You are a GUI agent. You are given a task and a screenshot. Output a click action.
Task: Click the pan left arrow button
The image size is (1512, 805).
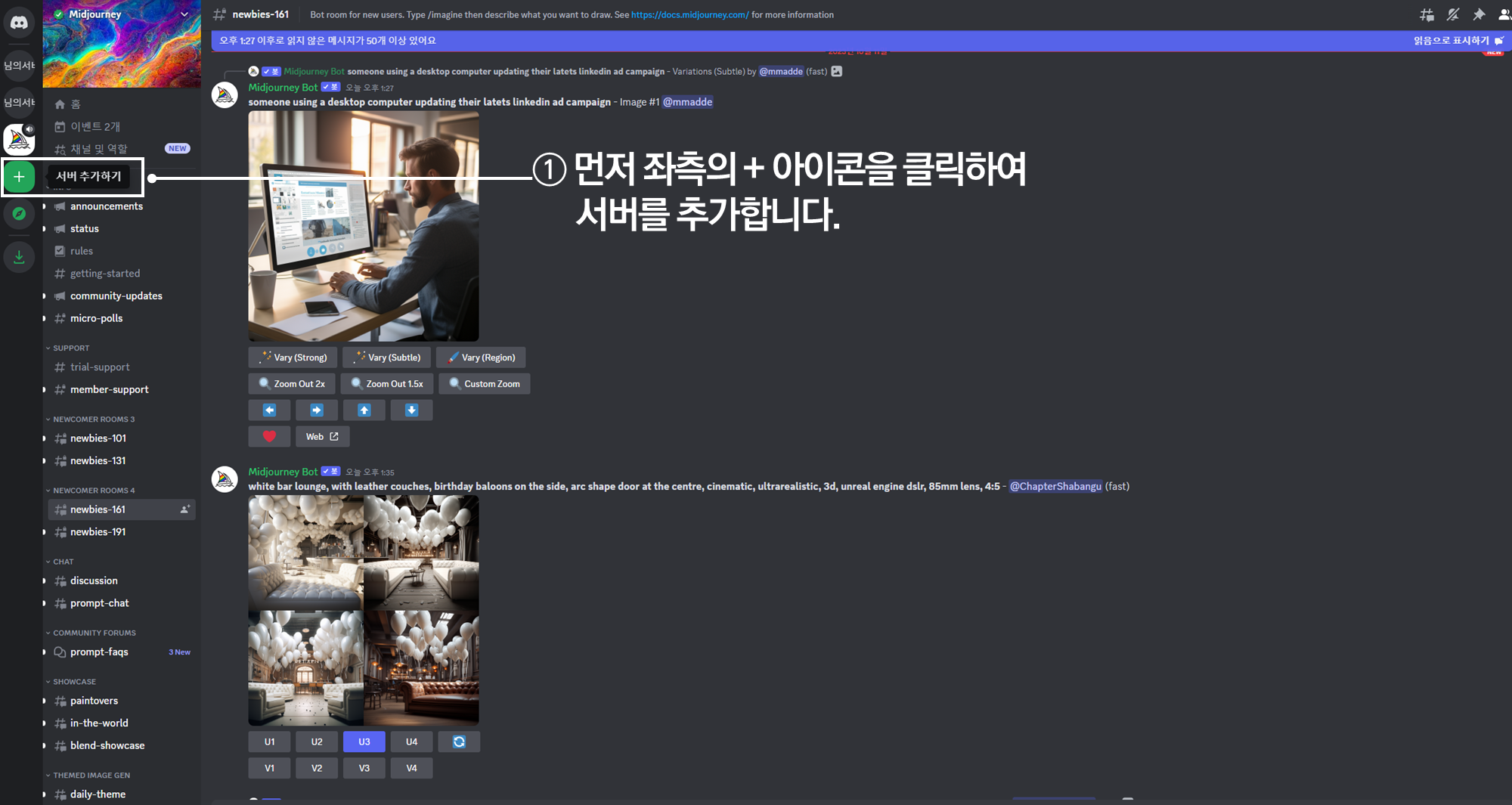click(x=269, y=410)
